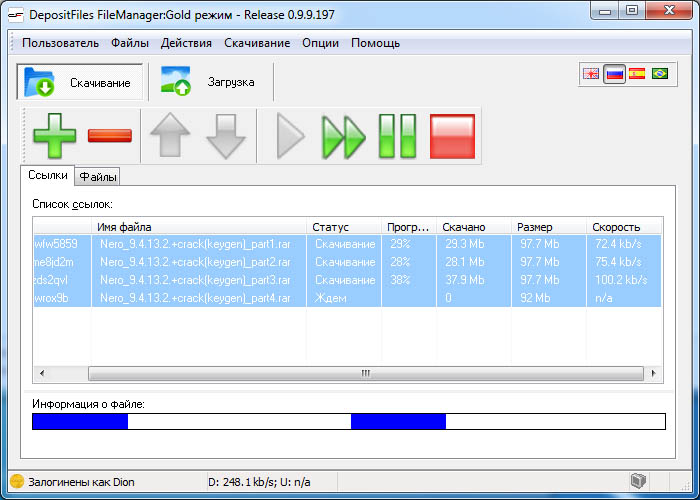Select the Spanish flag language

(x=637, y=74)
